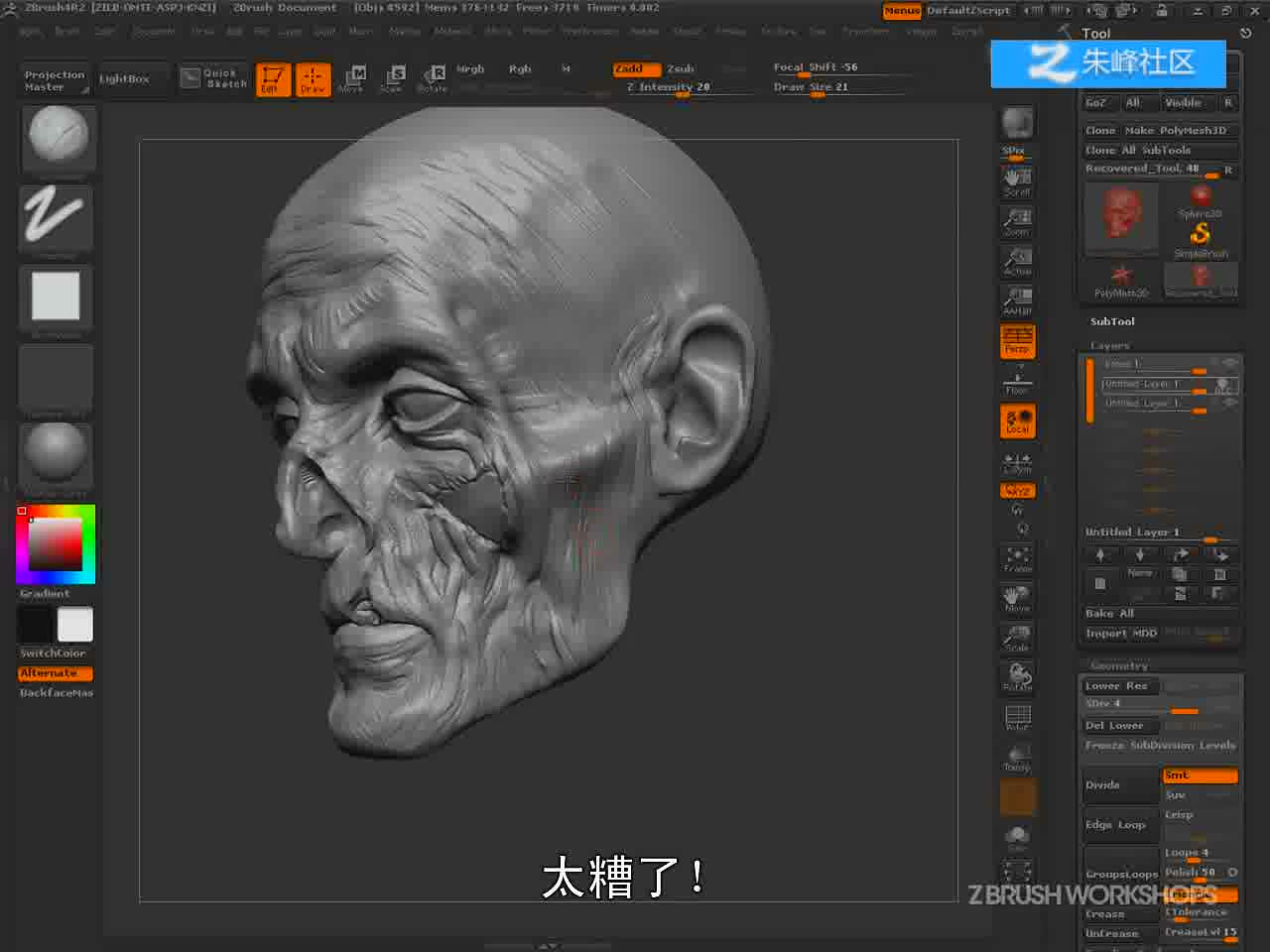Open the DefaultZScript item

click(968, 11)
